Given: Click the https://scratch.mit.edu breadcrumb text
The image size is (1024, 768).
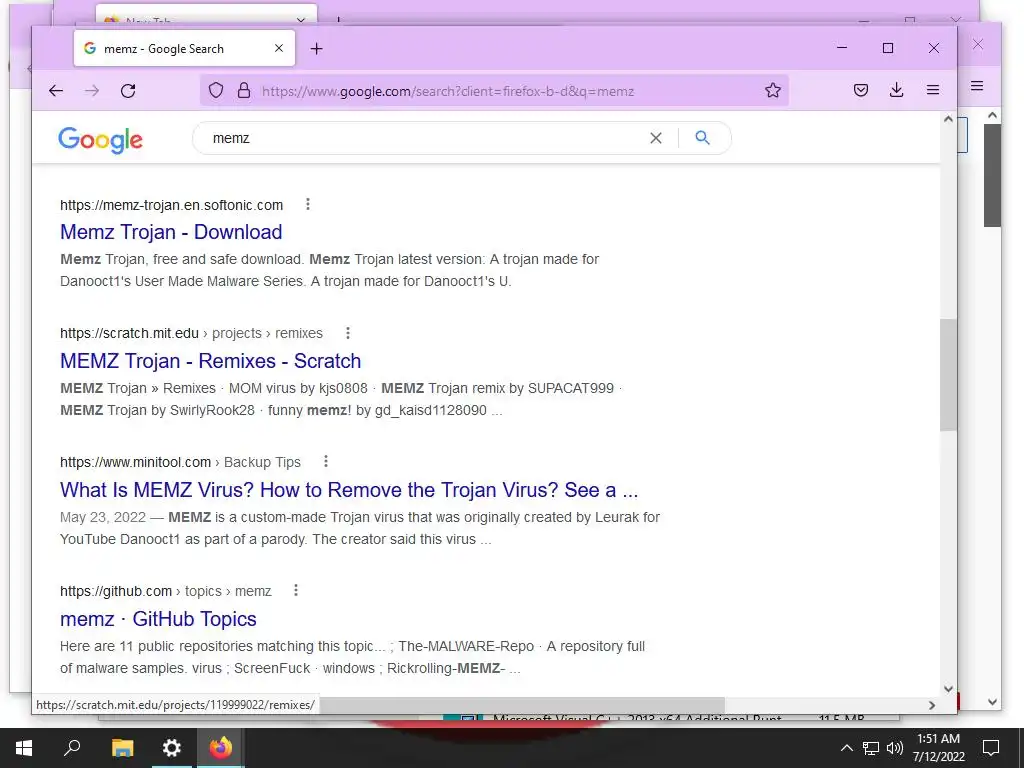Looking at the screenshot, I should point(129,333).
